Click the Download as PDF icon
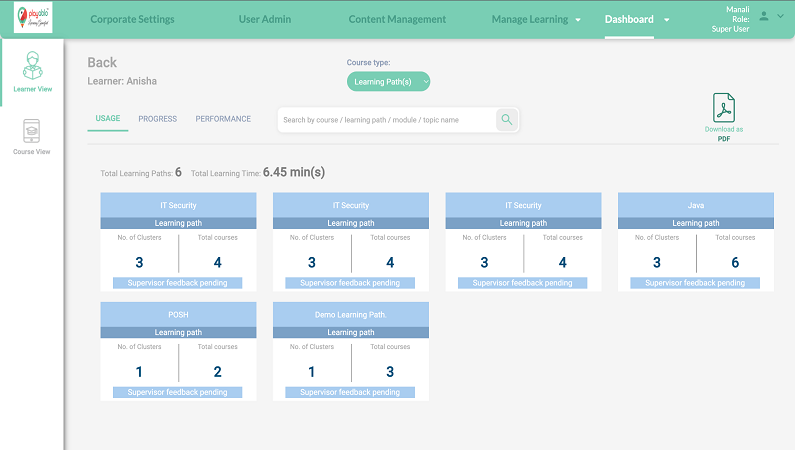Viewport: 795px width, 450px height. 724,109
